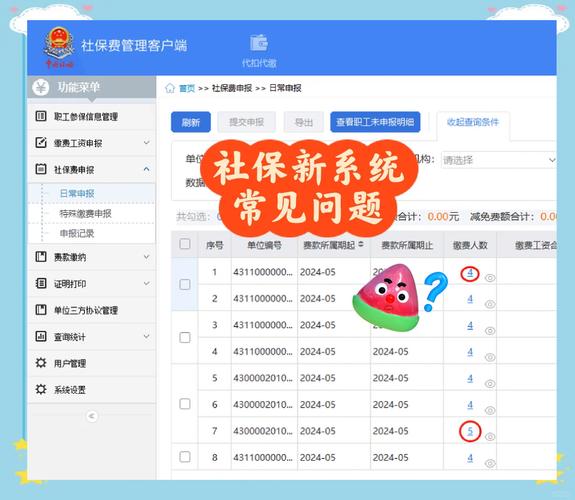This screenshot has width=575, height=500.
Task: Click the 单位三方协议管理 icon
Action: click(x=41, y=310)
